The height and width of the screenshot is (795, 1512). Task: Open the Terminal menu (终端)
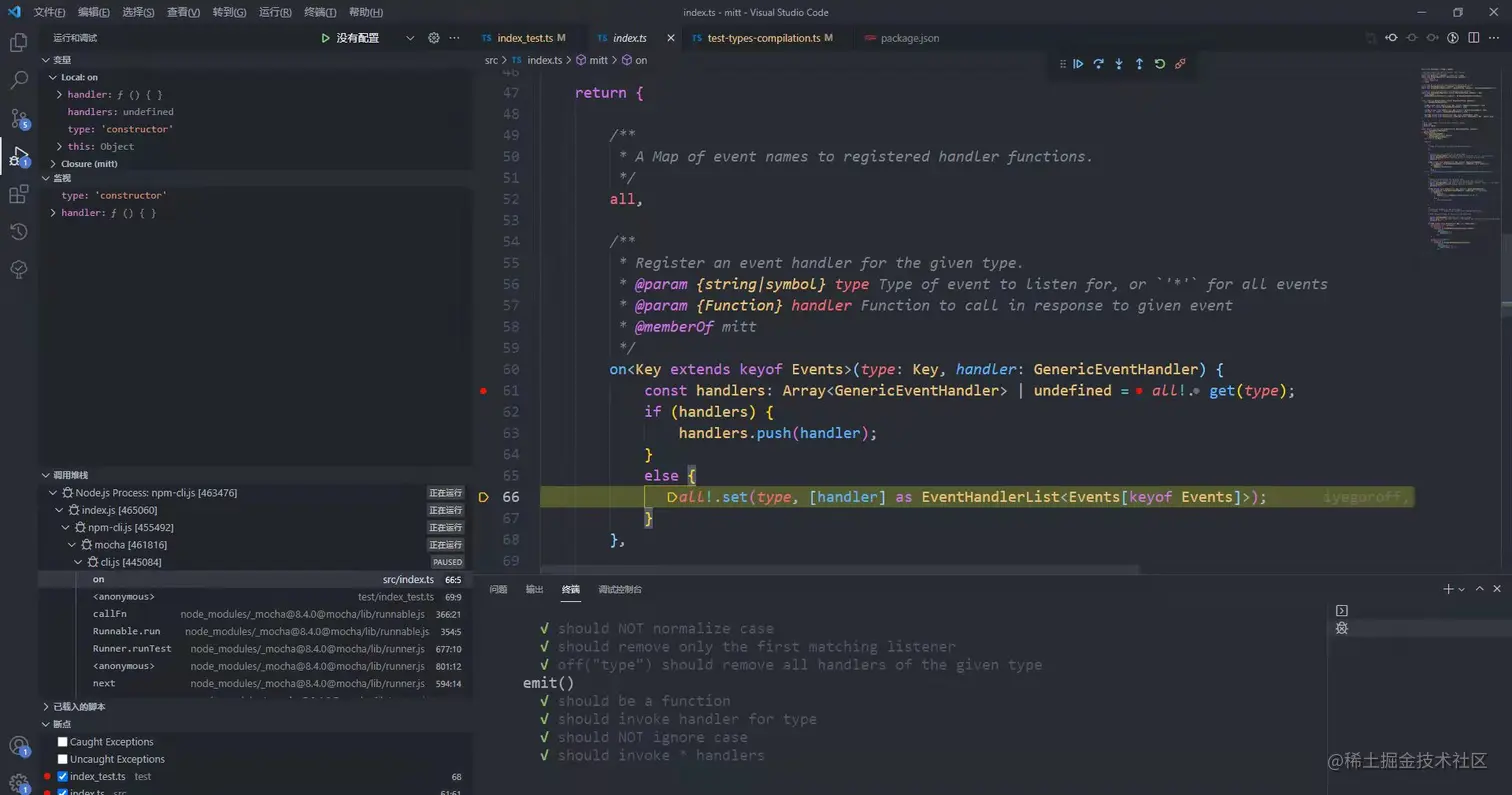(x=320, y=12)
